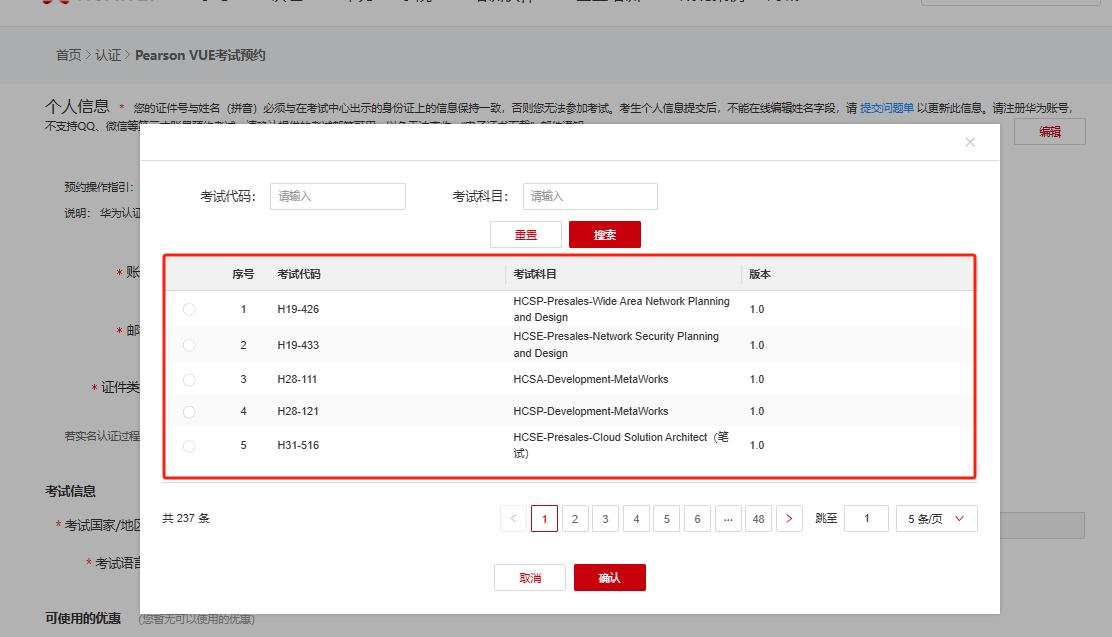
Task: Click exam code H19-426
Action: point(298,309)
